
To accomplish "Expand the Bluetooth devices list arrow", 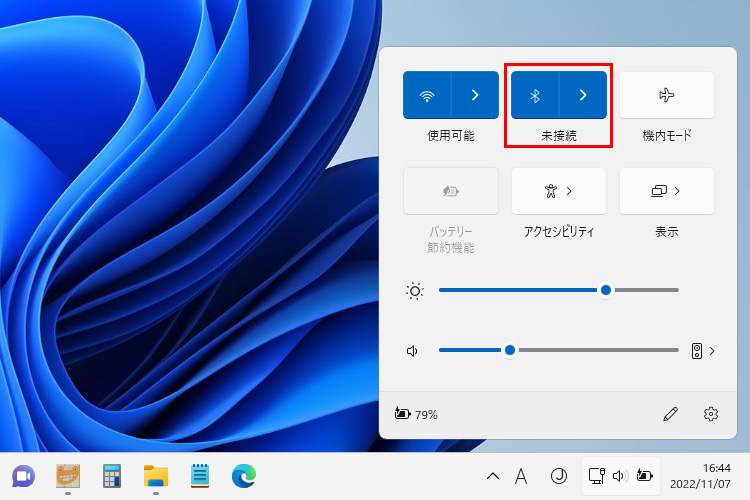I will click(x=583, y=95).
